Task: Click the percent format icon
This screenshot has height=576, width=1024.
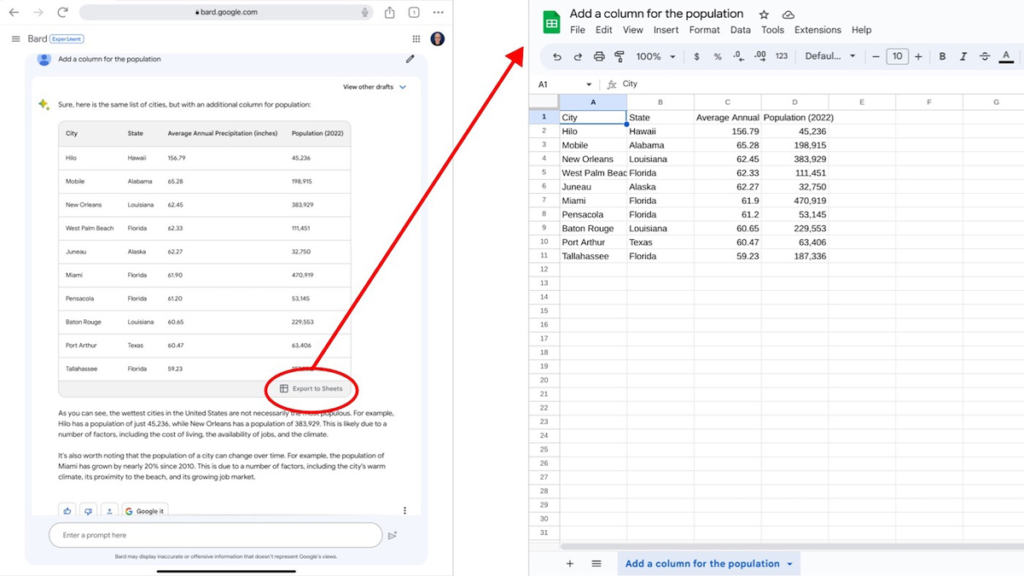Action: (719, 57)
